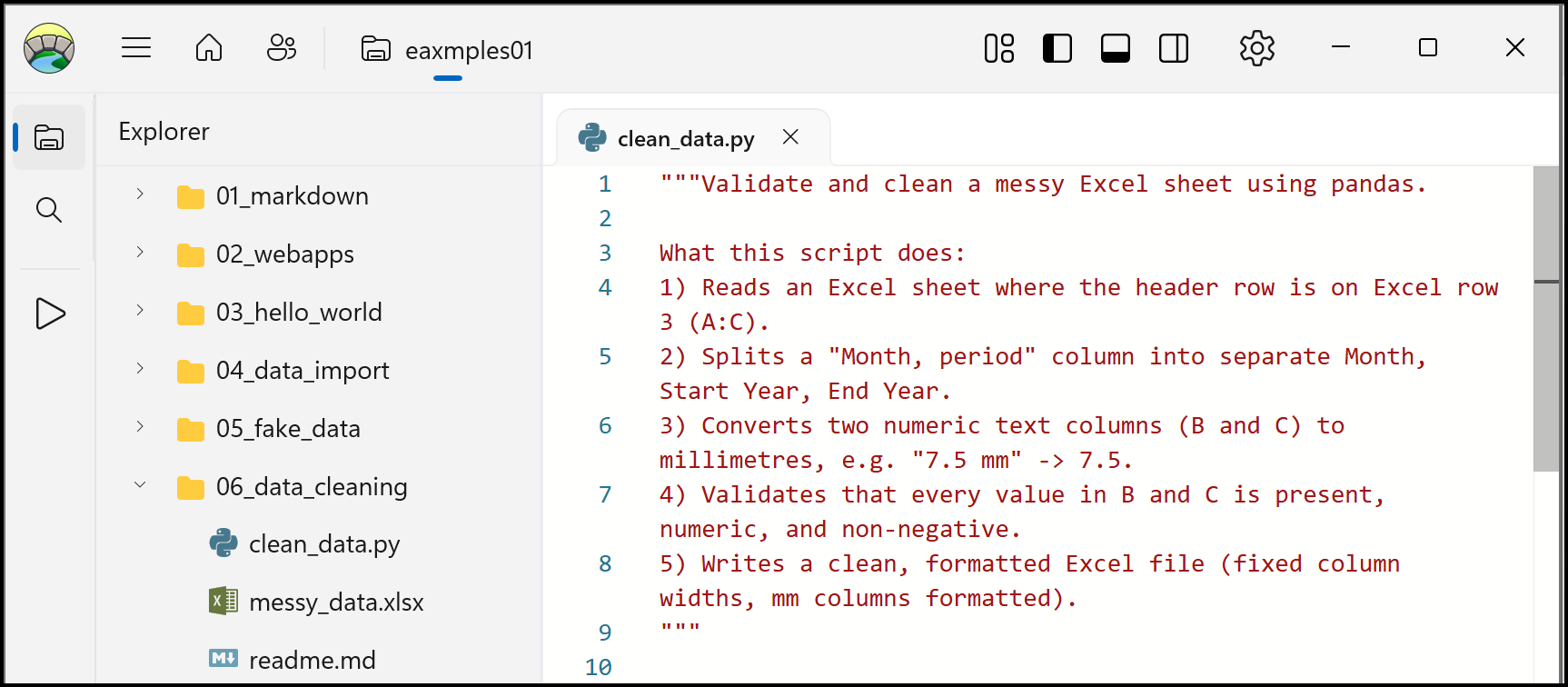Click the Run icon in the sidebar
Image resolution: width=1568 pixels, height=687 pixels.
(49, 314)
